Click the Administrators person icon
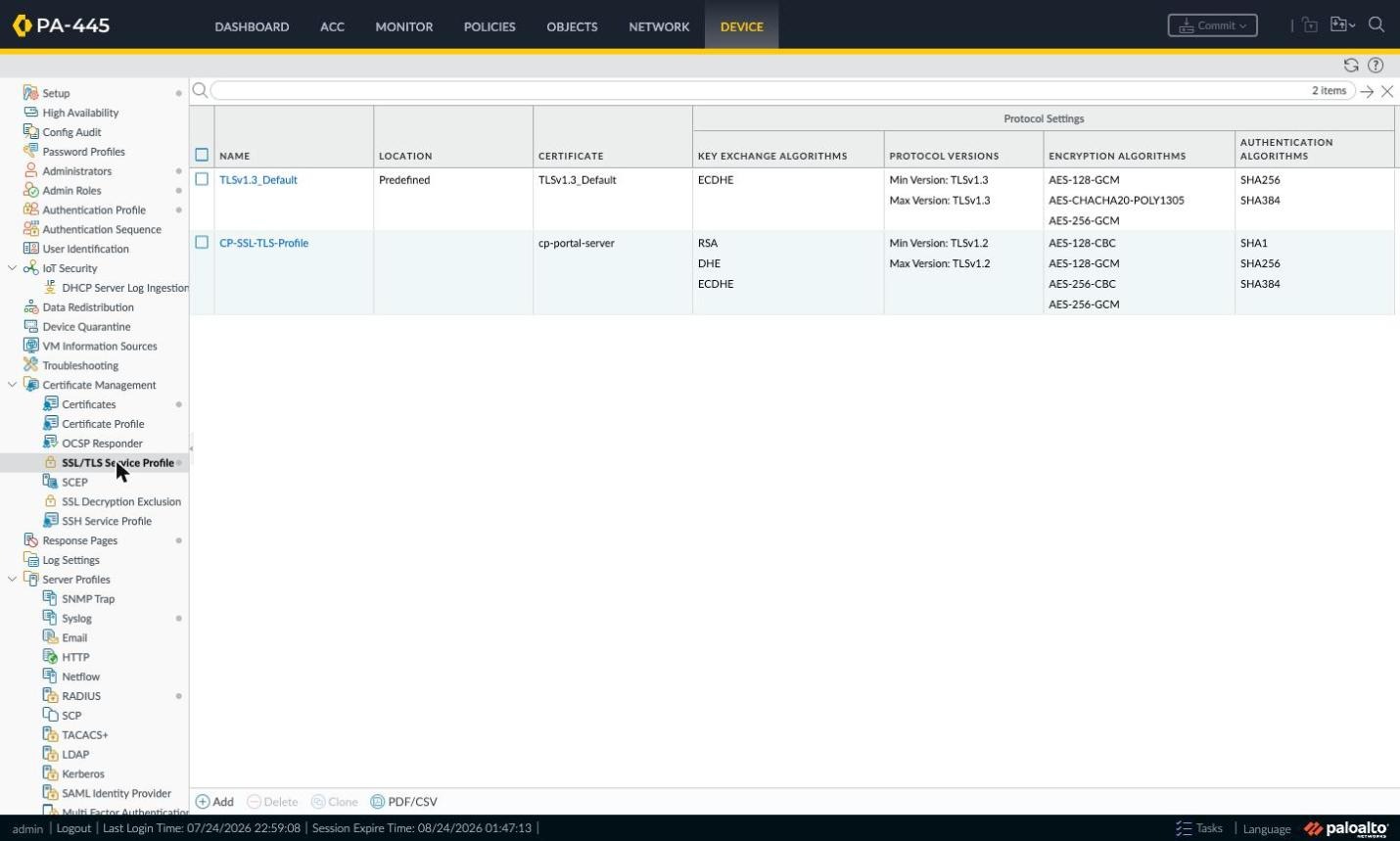Screen dimensions: 1400x841 30,171
